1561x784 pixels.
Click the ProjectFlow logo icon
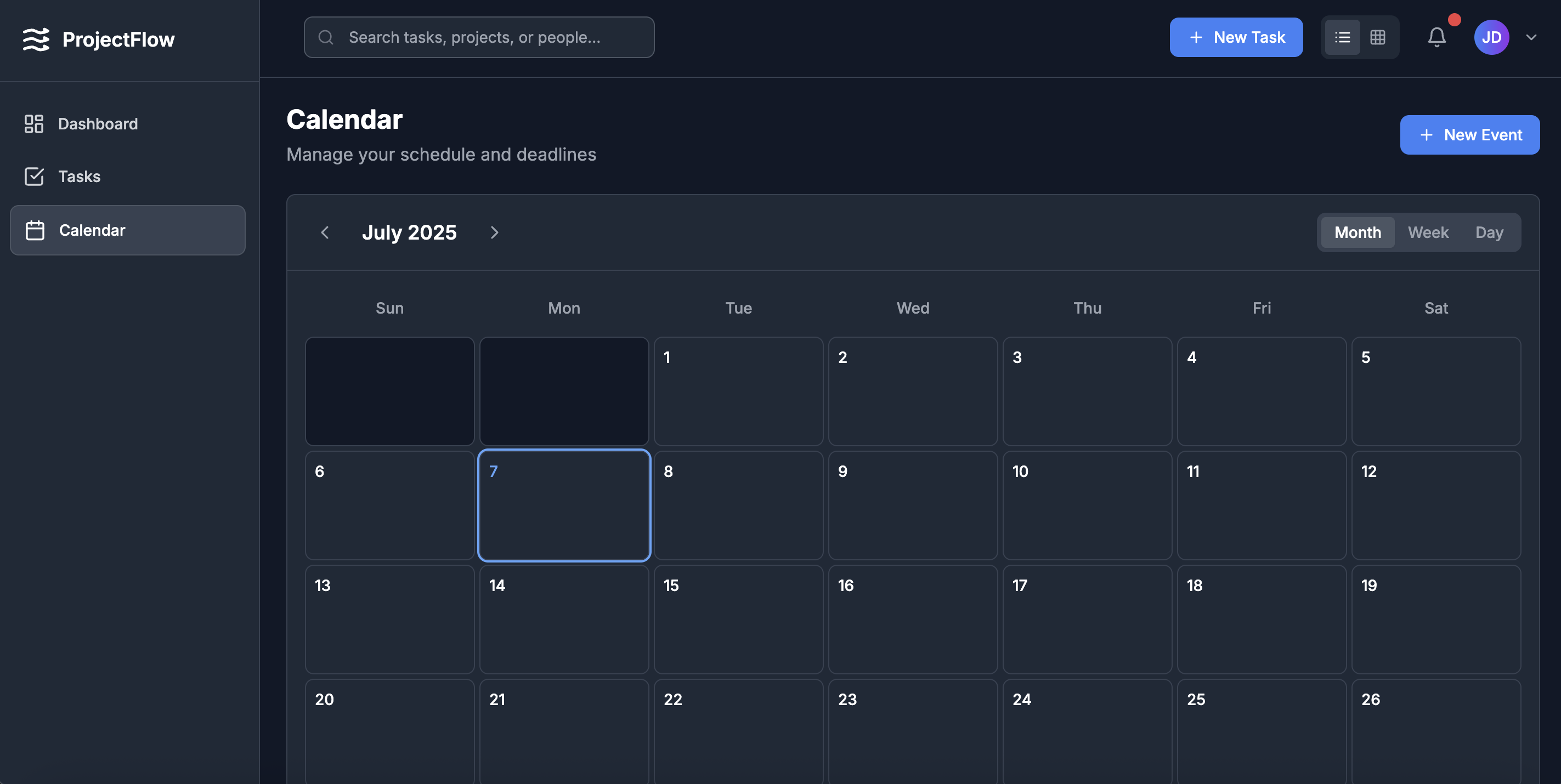coord(36,39)
